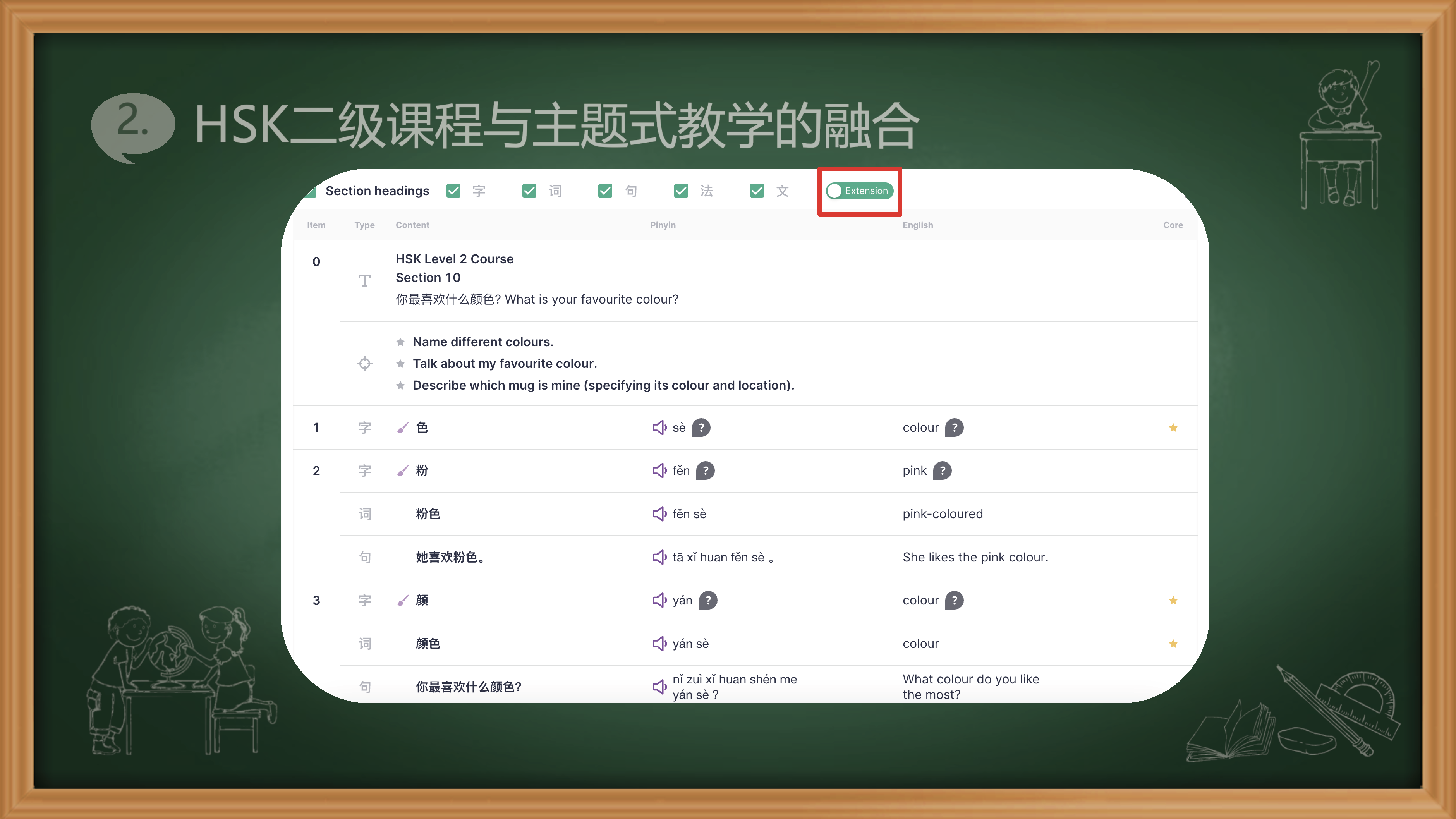The width and height of the screenshot is (1456, 819).
Task: Uncheck the 法 section checkbox
Action: [x=681, y=191]
